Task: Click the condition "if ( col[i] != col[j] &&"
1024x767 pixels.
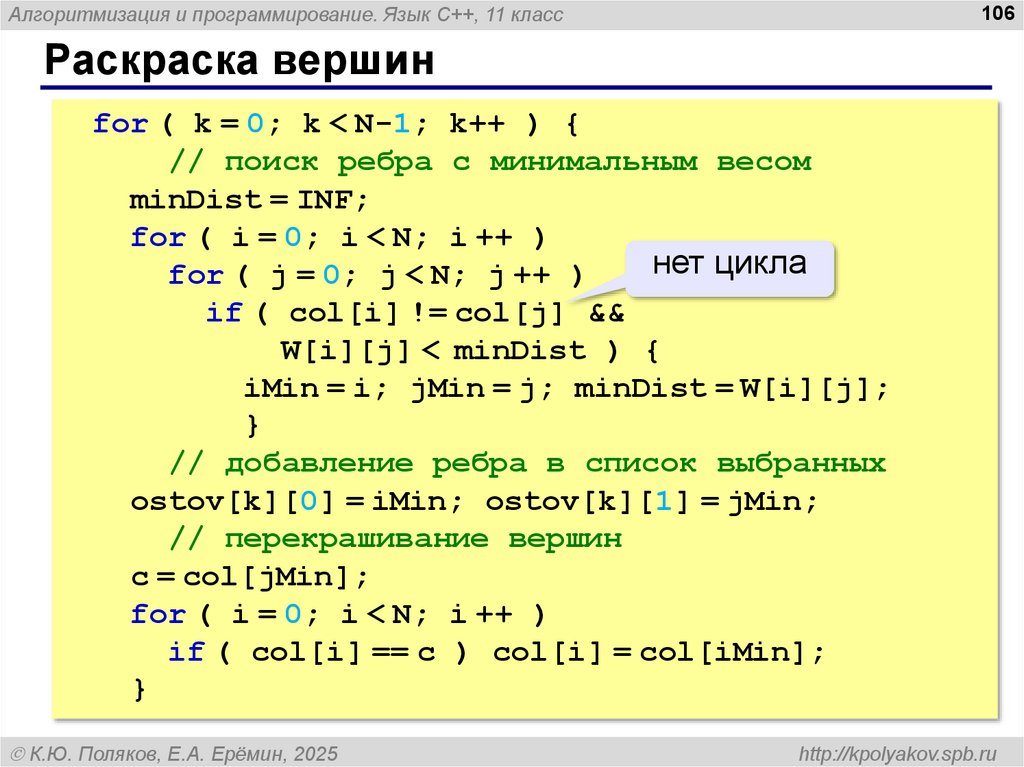Action: point(415,313)
